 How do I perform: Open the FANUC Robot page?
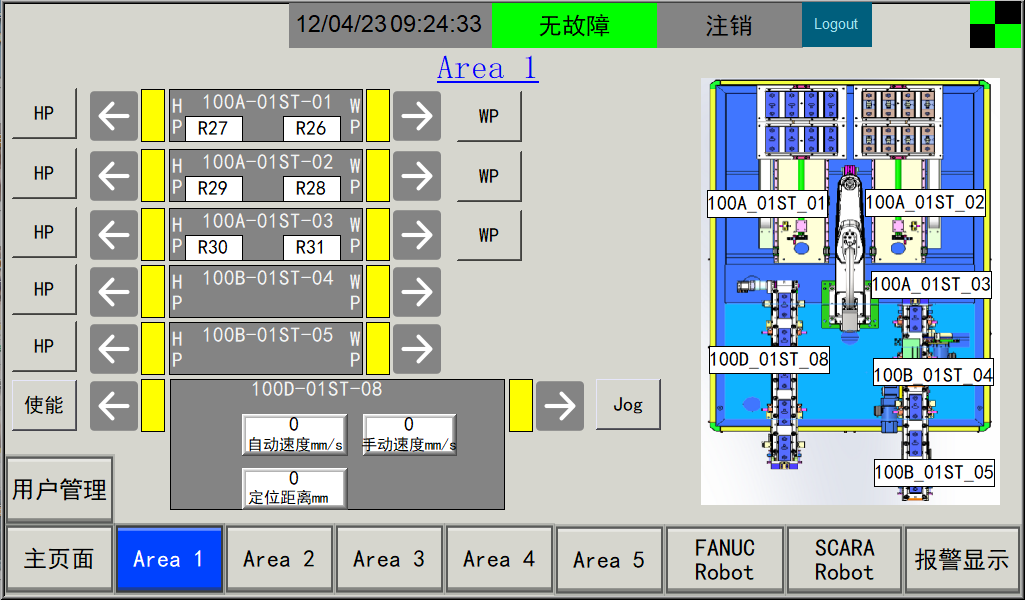[x=724, y=560]
